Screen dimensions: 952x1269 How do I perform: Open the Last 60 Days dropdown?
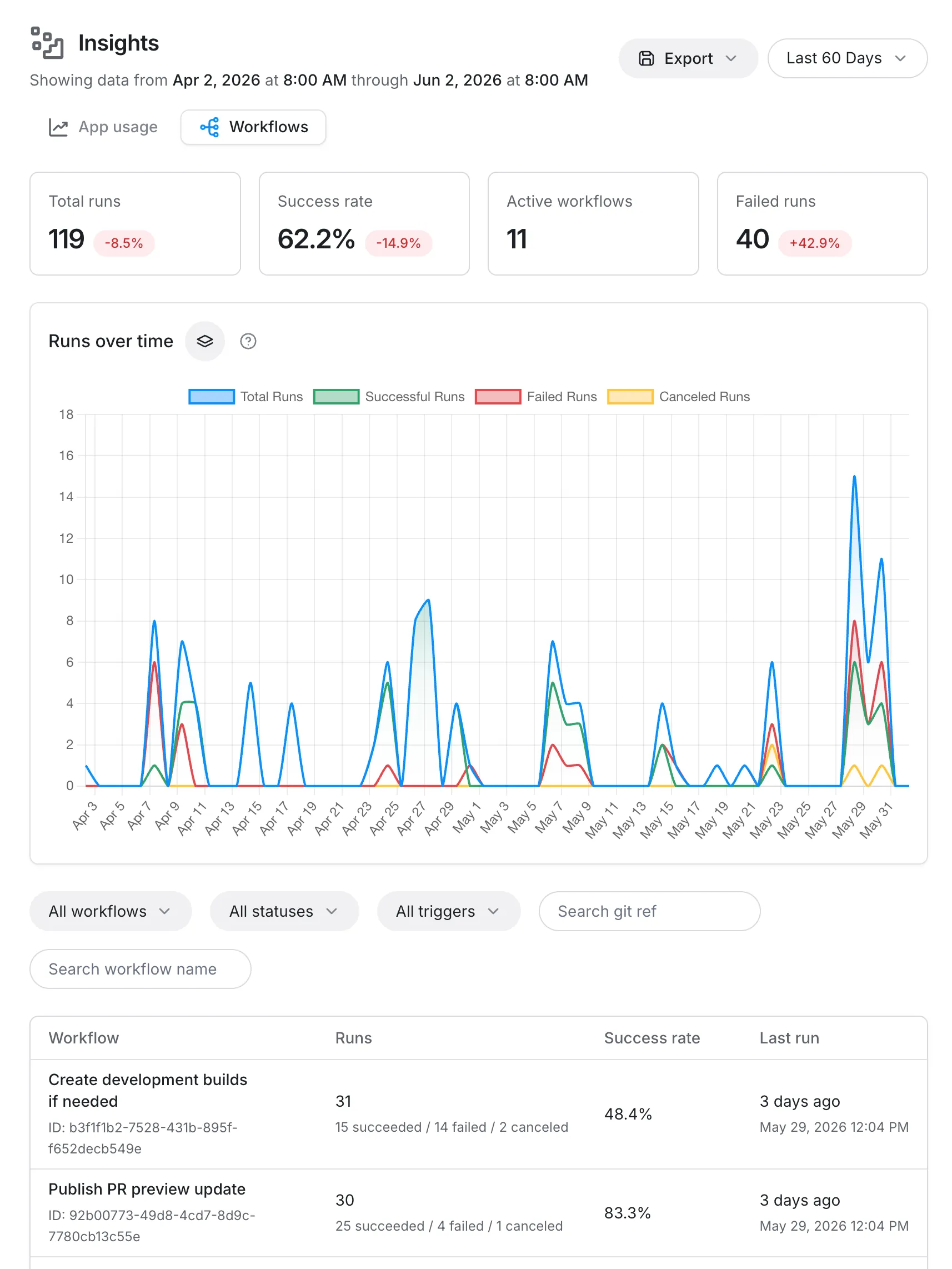848,58
